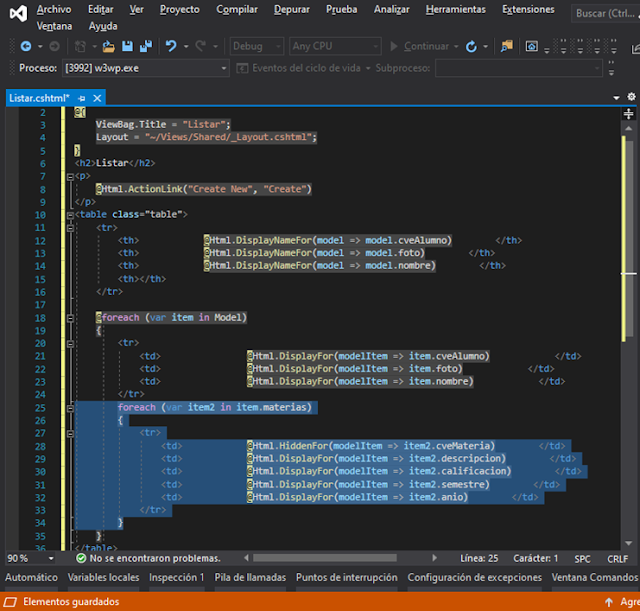Image resolution: width=640 pixels, height=611 pixels.
Task: Click the Save All toolbar icon
Action: (145, 46)
